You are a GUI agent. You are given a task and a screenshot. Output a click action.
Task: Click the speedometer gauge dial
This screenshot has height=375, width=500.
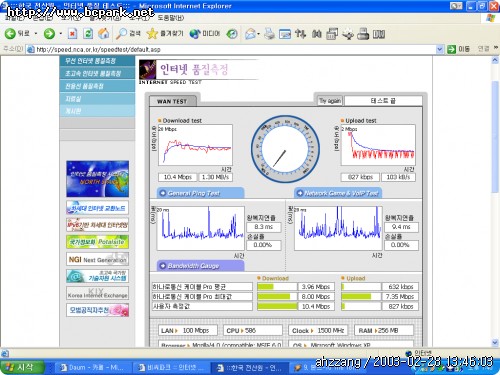(x=285, y=149)
